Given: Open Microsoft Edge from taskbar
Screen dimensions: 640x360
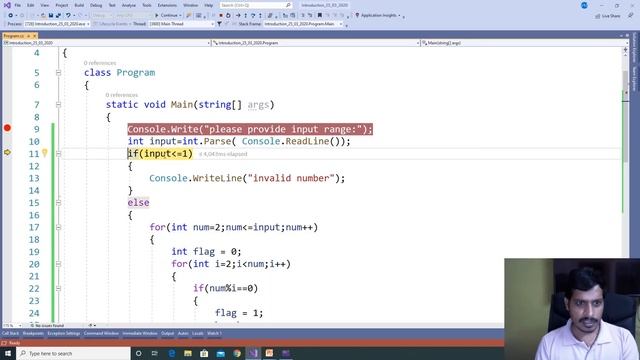Looking at the screenshot, I should (x=171, y=353).
